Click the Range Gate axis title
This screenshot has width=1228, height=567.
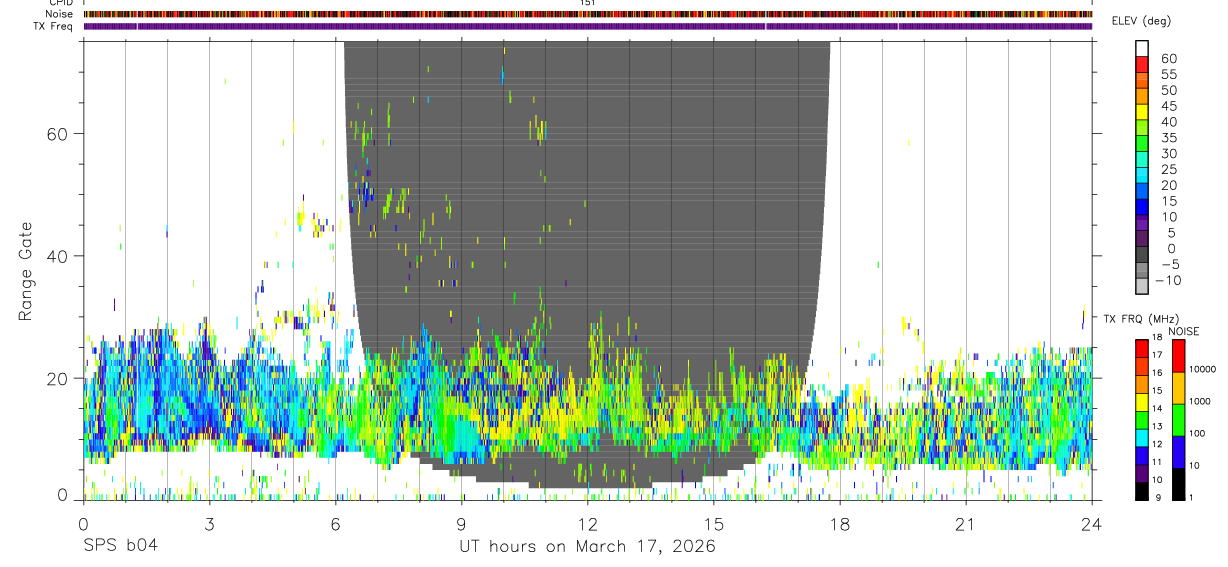25,271
